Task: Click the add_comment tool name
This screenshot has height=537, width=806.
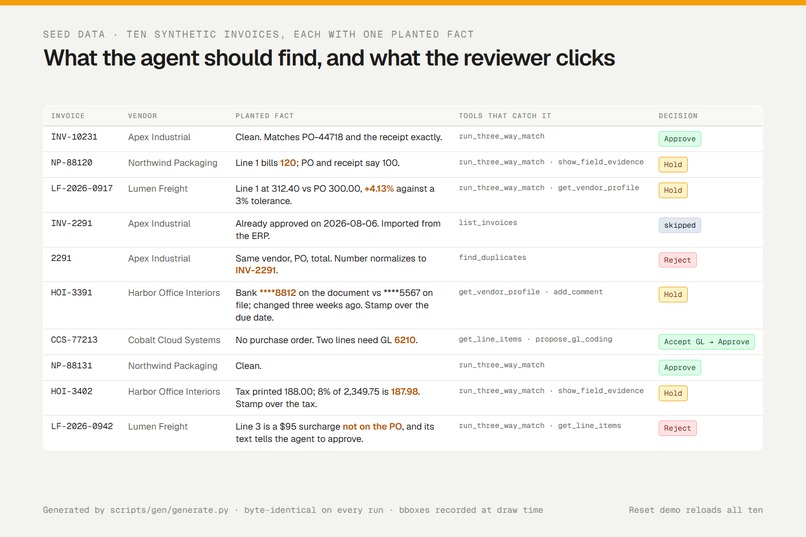Action: coord(578,292)
